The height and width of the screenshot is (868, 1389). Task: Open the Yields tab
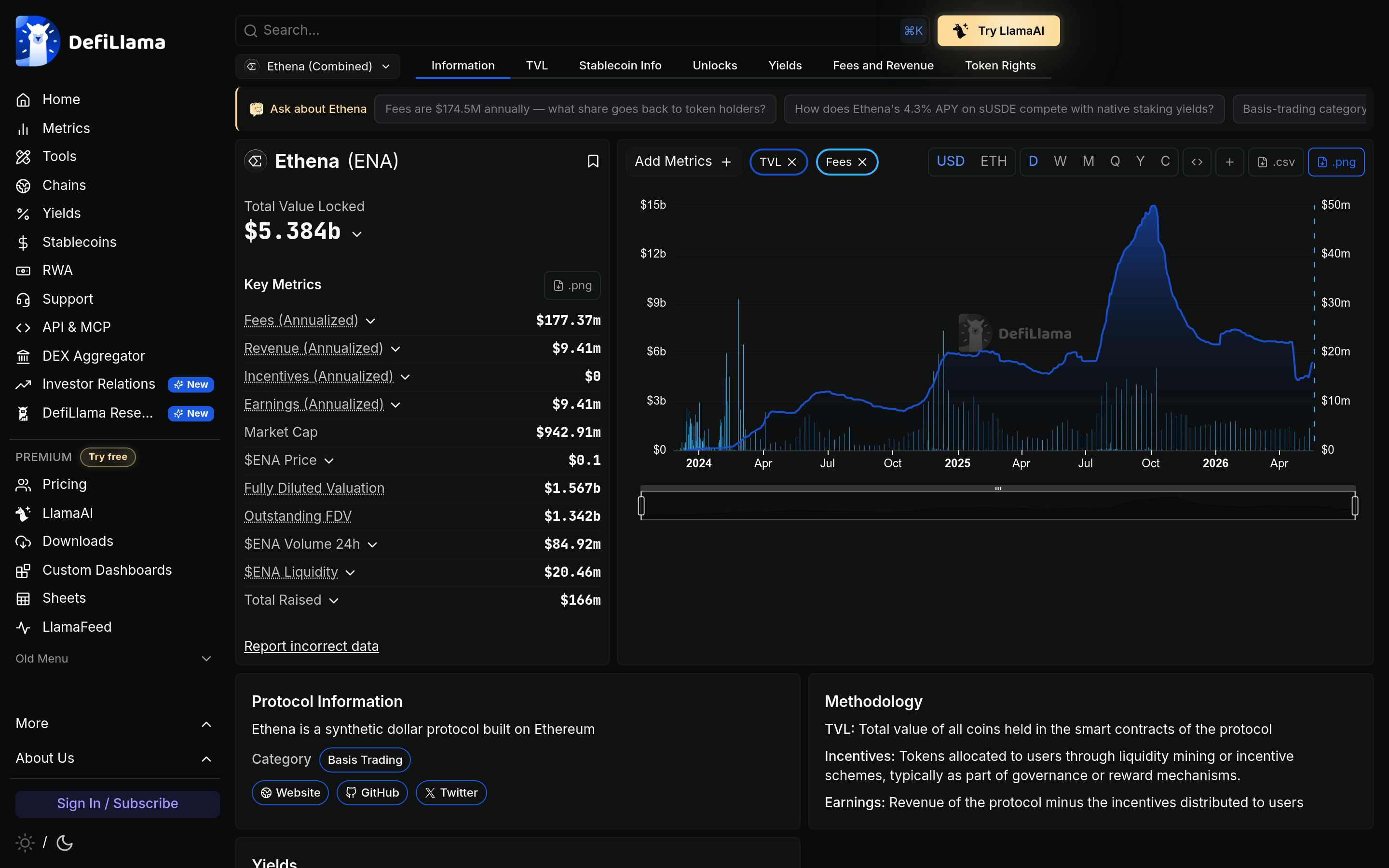point(785,66)
